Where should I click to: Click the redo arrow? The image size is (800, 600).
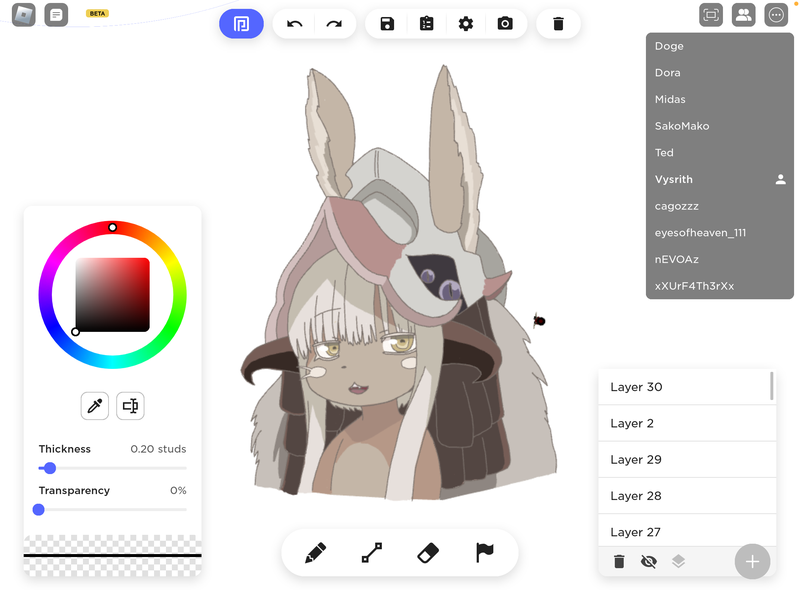tap(334, 24)
